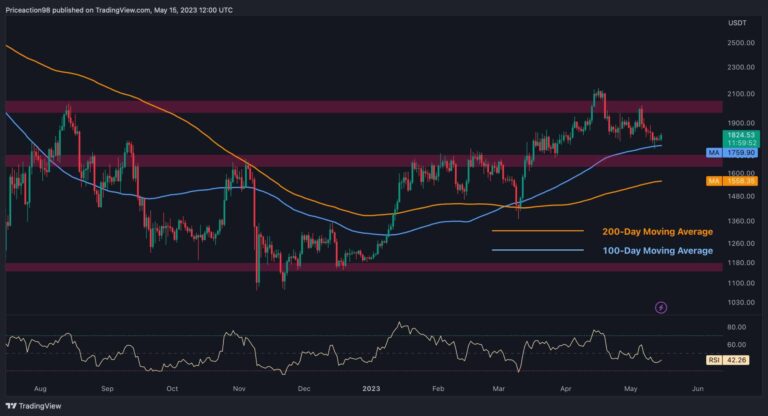Select the blue MA 1759.90 price label

pos(732,153)
